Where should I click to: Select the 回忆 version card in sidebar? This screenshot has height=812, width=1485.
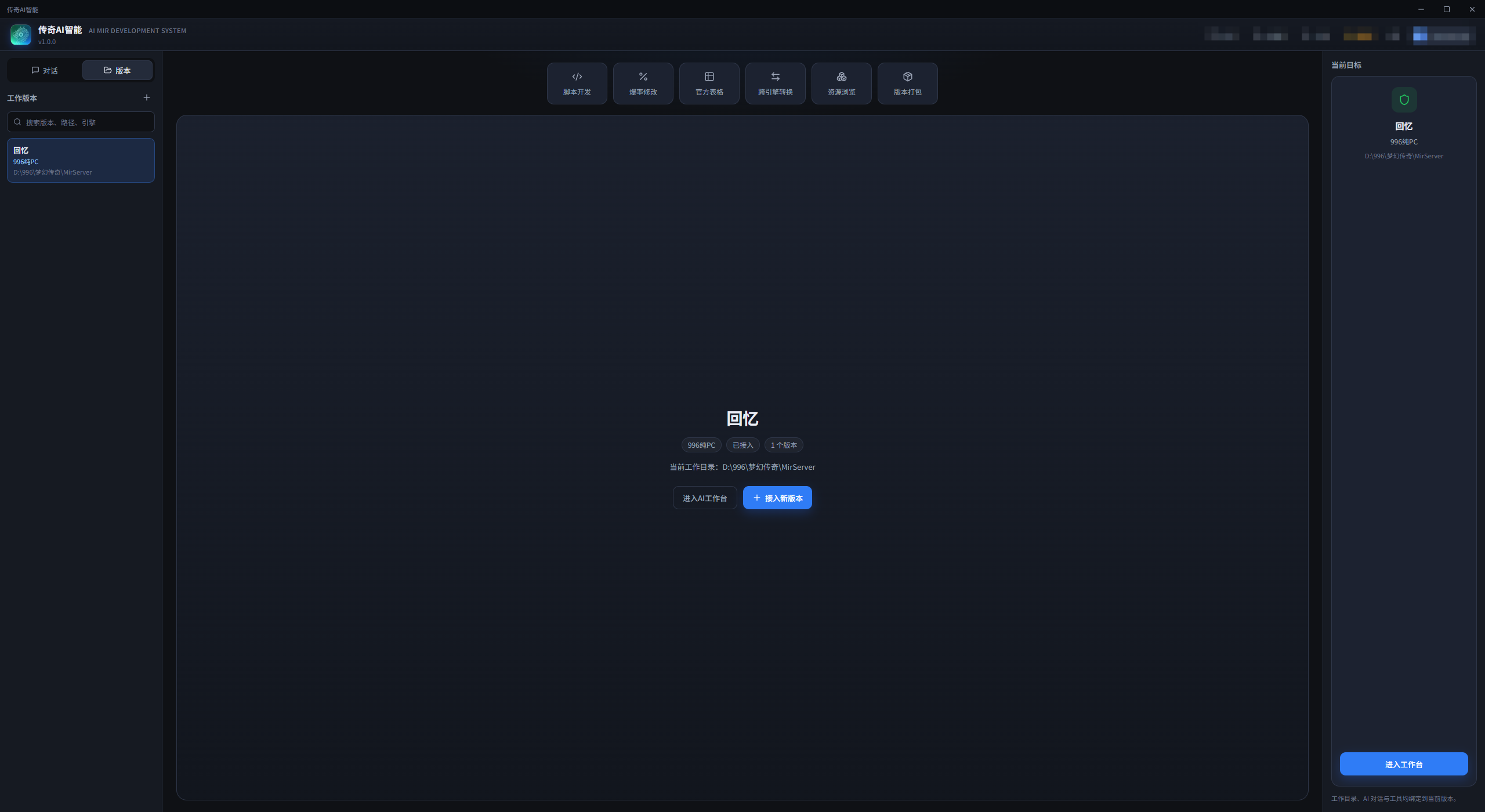click(81, 160)
